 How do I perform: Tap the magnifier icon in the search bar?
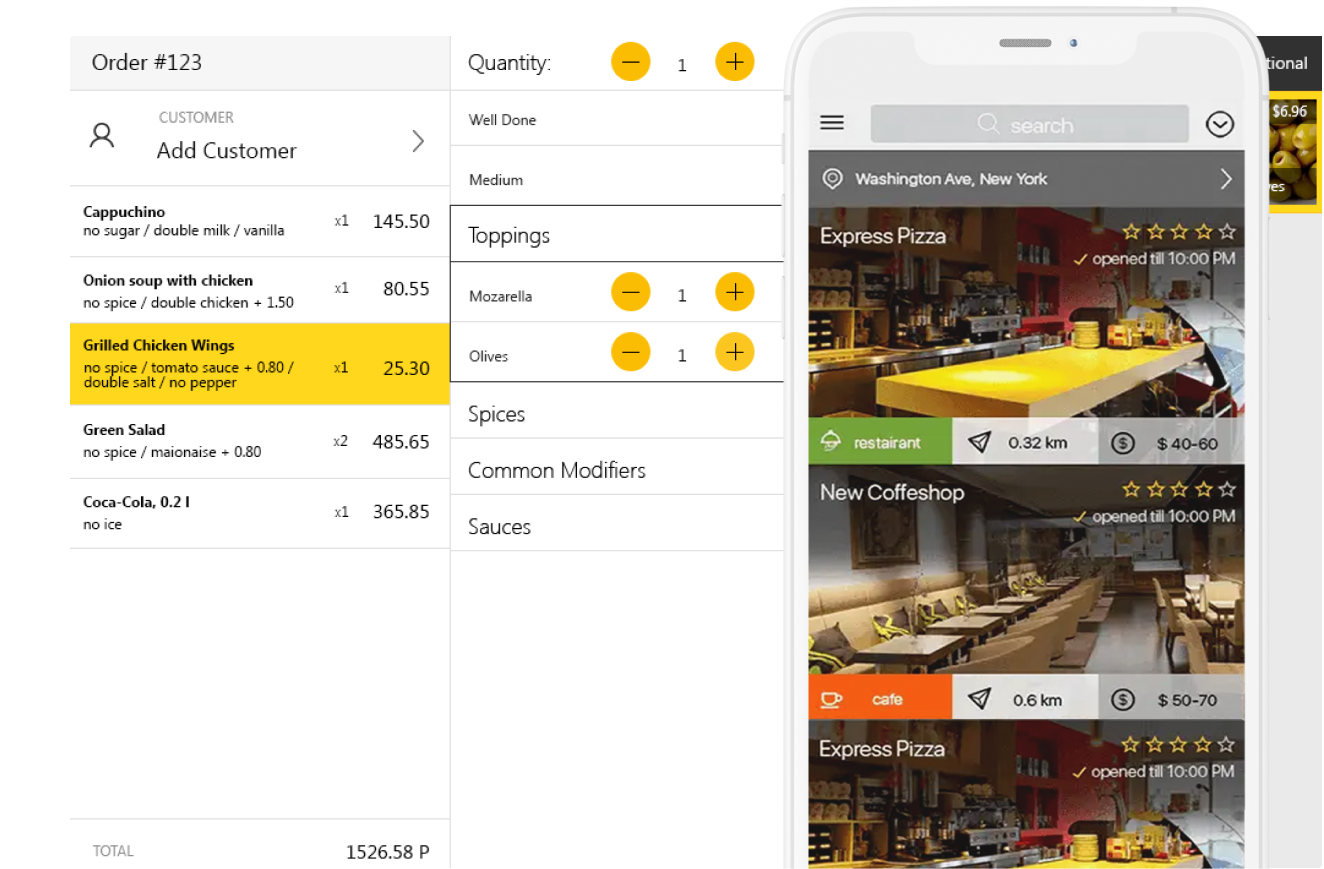988,124
